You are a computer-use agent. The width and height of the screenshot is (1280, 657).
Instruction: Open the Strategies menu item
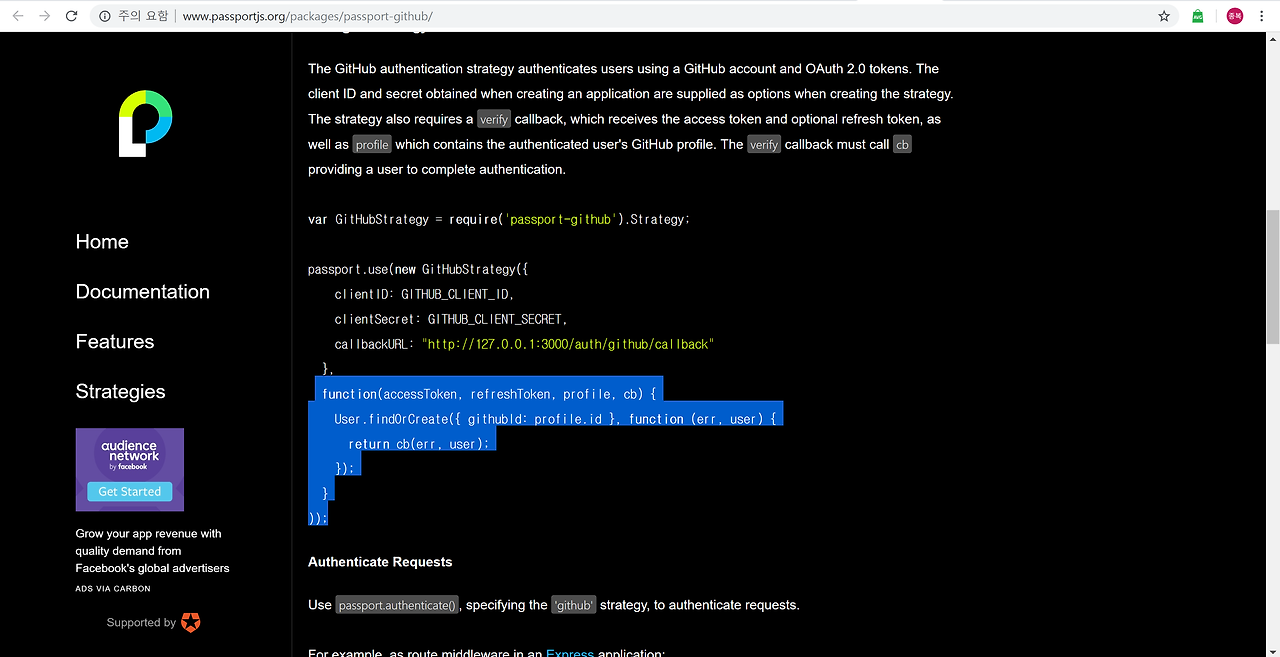pos(121,392)
